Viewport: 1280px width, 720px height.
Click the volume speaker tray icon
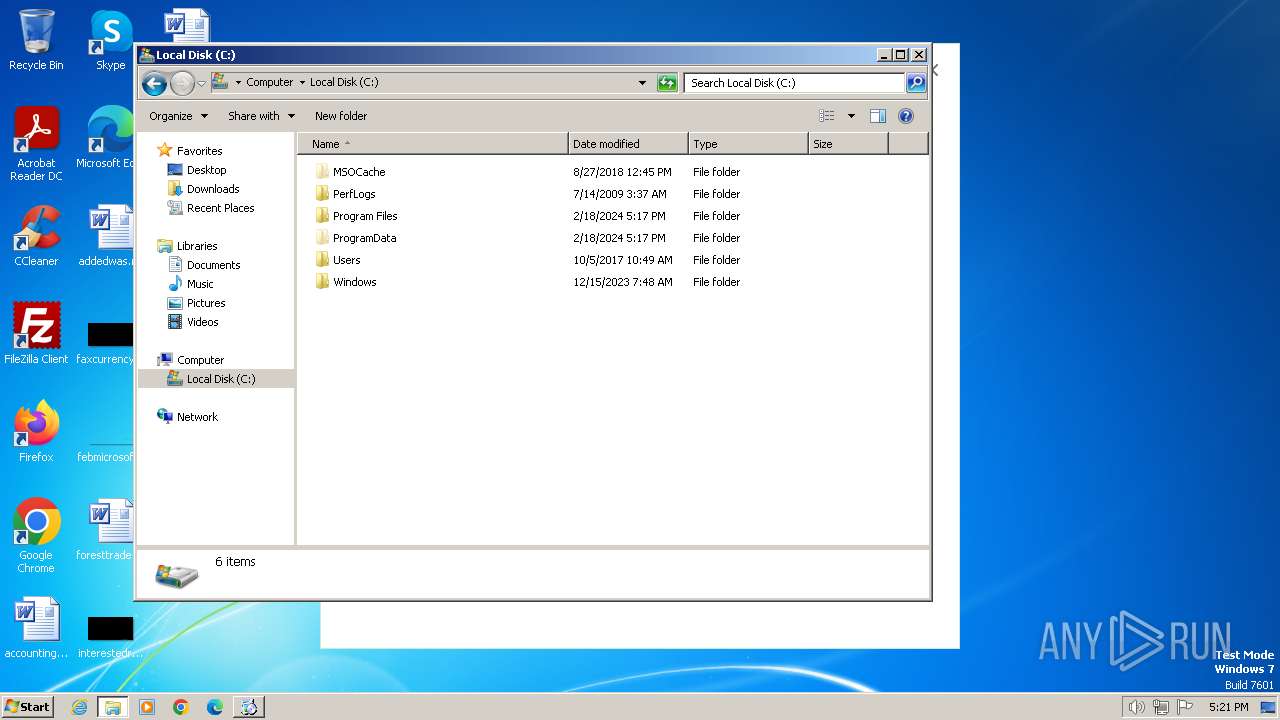[x=1136, y=707]
